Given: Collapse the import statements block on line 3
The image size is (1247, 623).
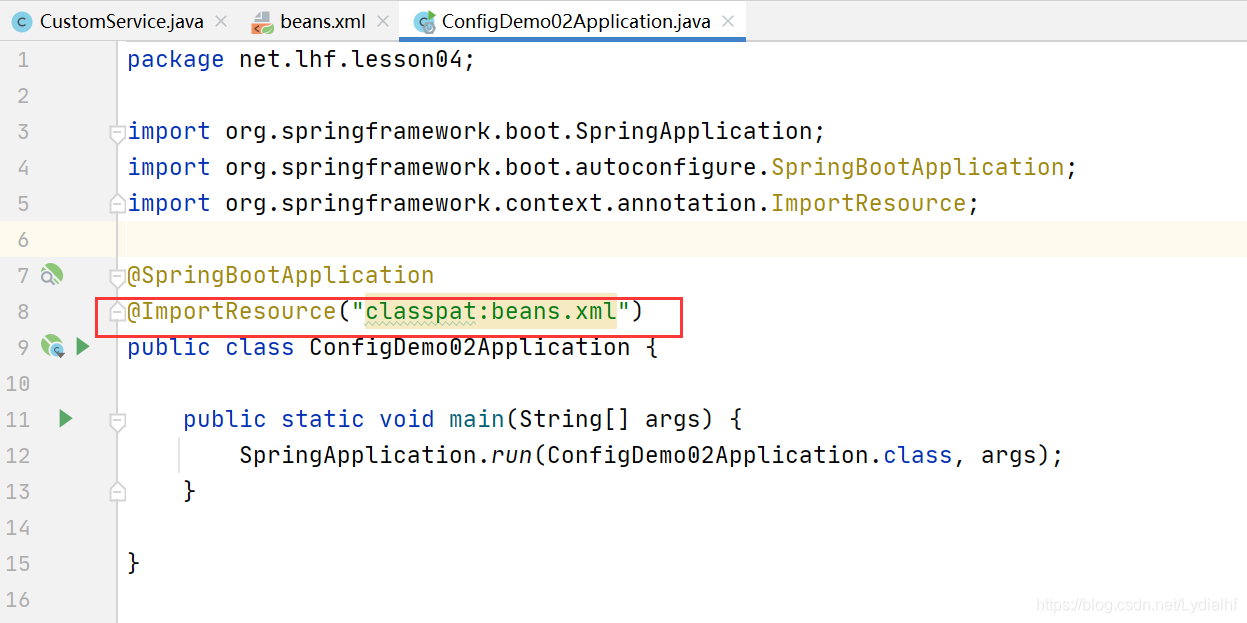Looking at the screenshot, I should [117, 132].
